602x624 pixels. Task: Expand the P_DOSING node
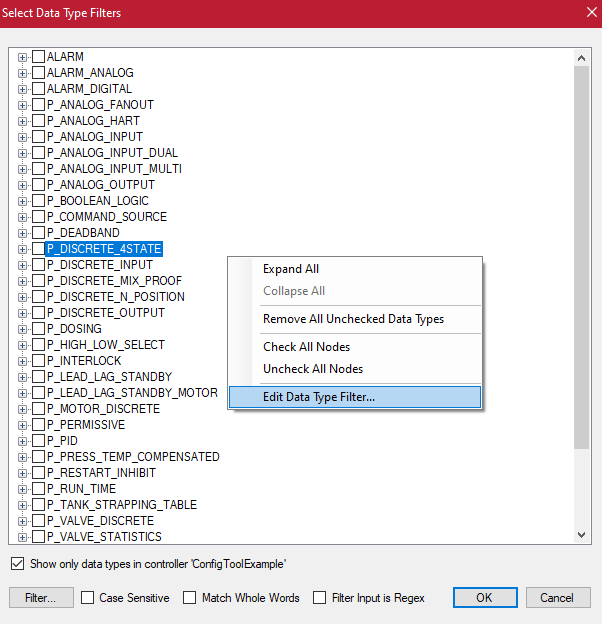click(22, 329)
